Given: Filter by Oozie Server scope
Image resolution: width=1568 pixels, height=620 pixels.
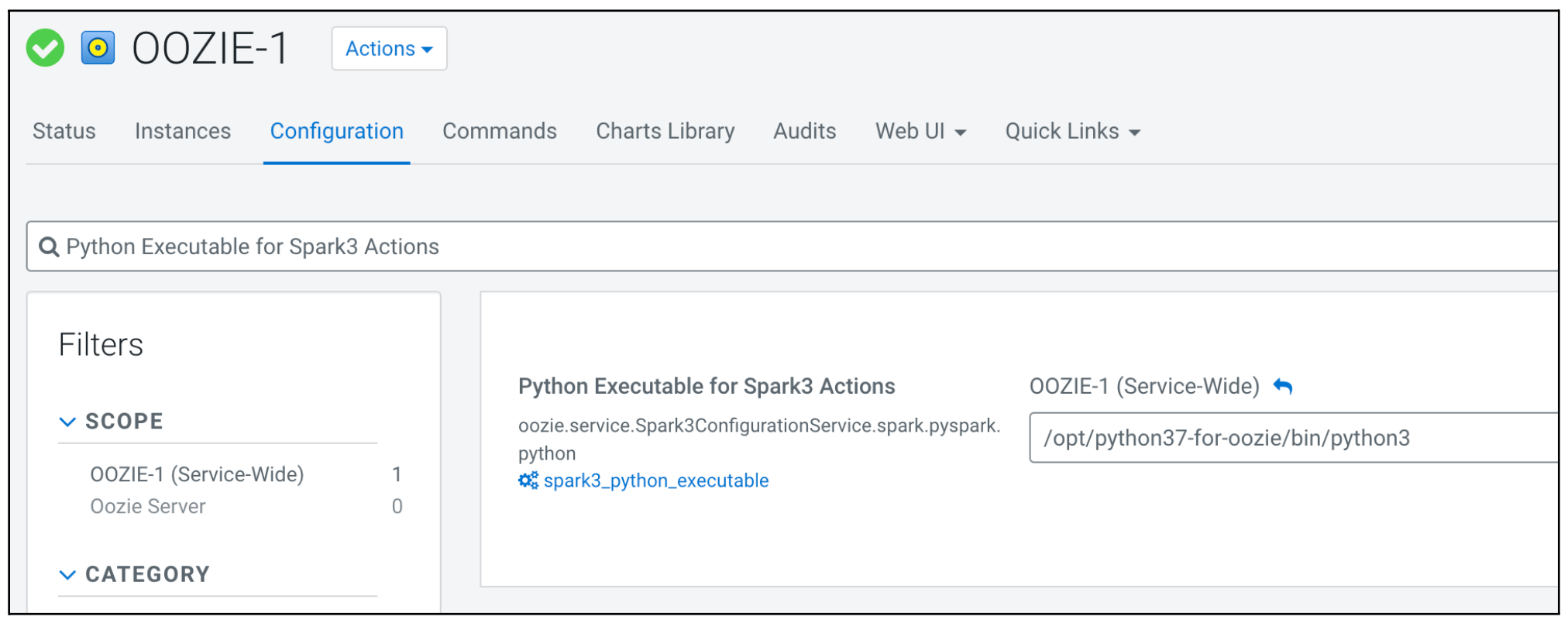Looking at the screenshot, I should tap(148, 507).
